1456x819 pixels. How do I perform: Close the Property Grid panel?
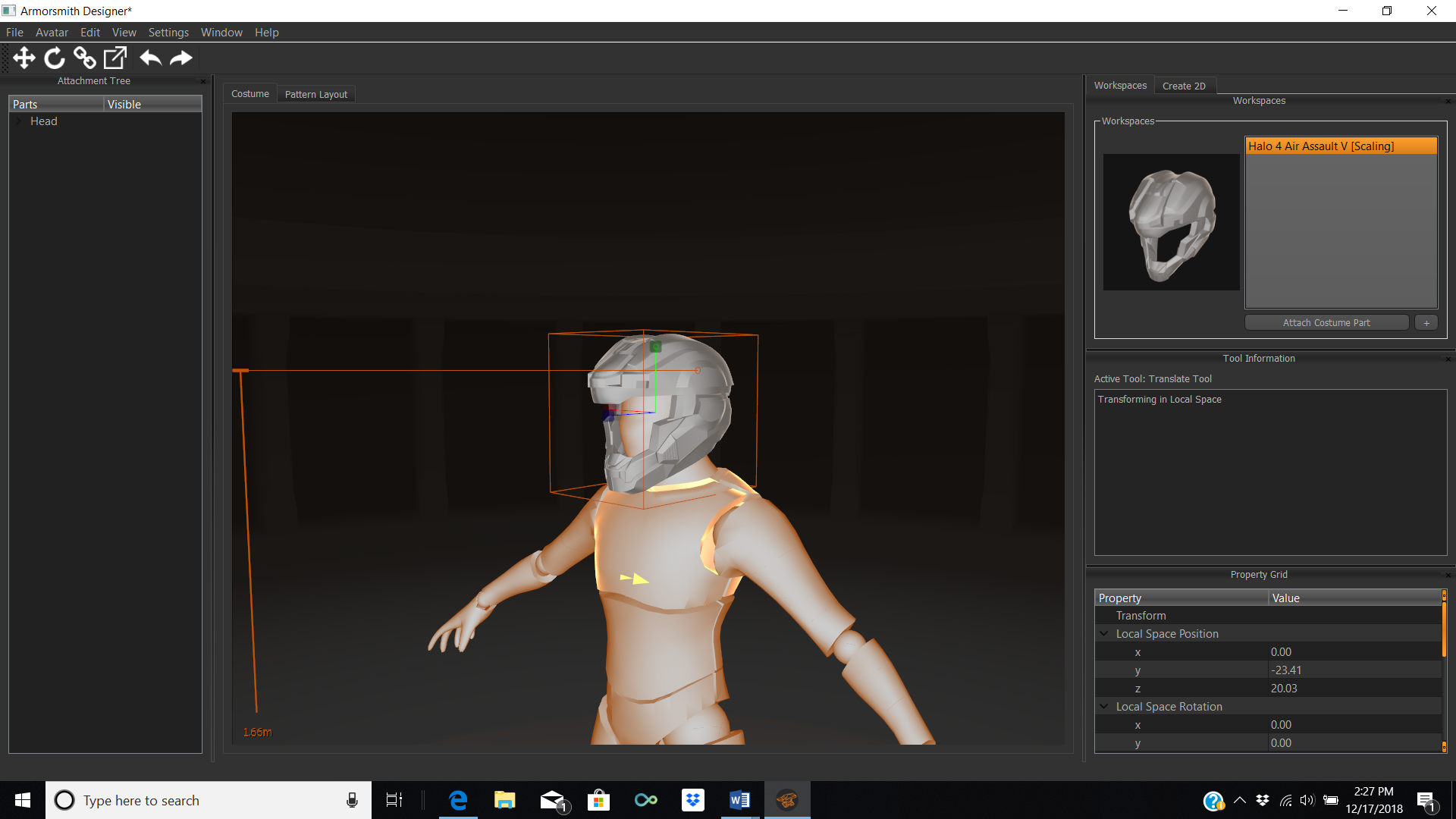[x=1448, y=575]
